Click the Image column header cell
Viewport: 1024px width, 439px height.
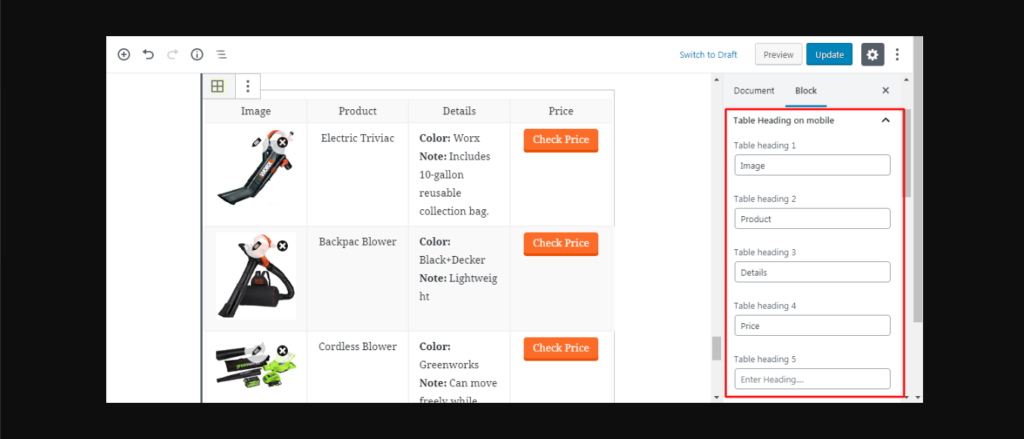pos(256,111)
